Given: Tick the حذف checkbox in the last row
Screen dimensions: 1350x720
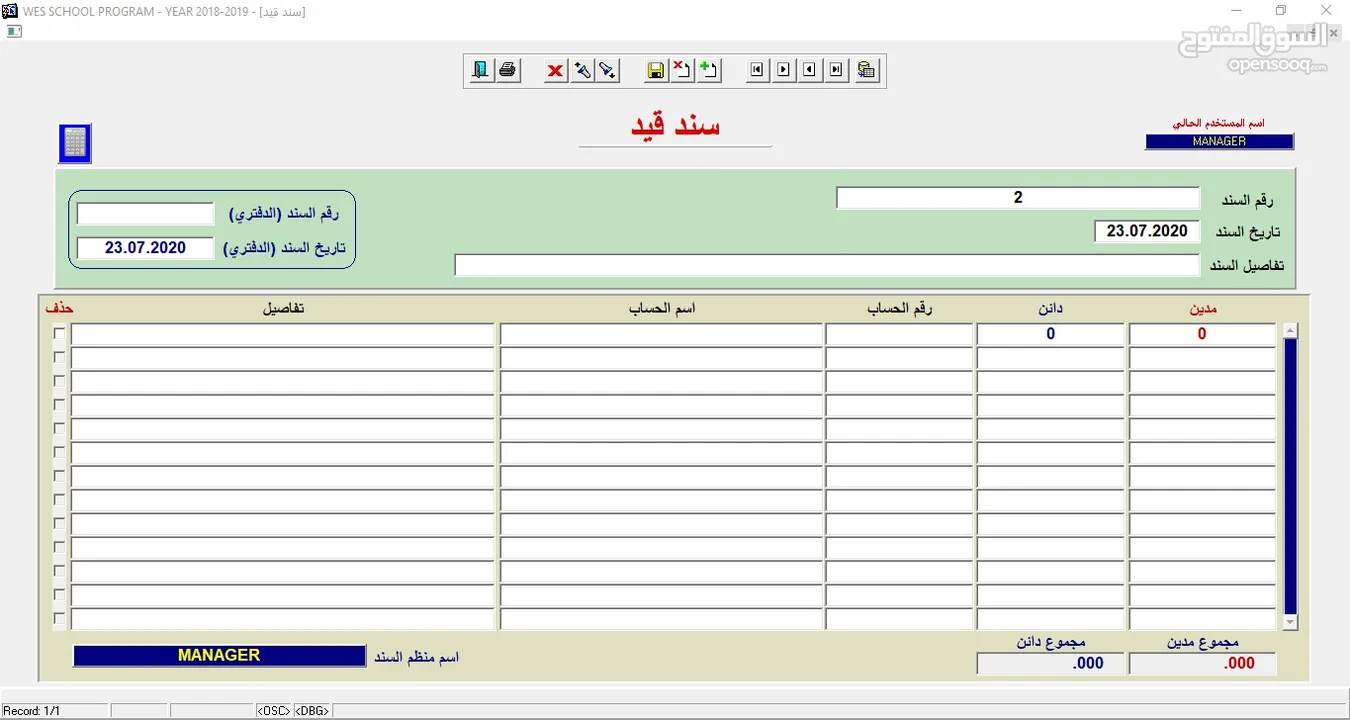Looking at the screenshot, I should tap(60, 619).
